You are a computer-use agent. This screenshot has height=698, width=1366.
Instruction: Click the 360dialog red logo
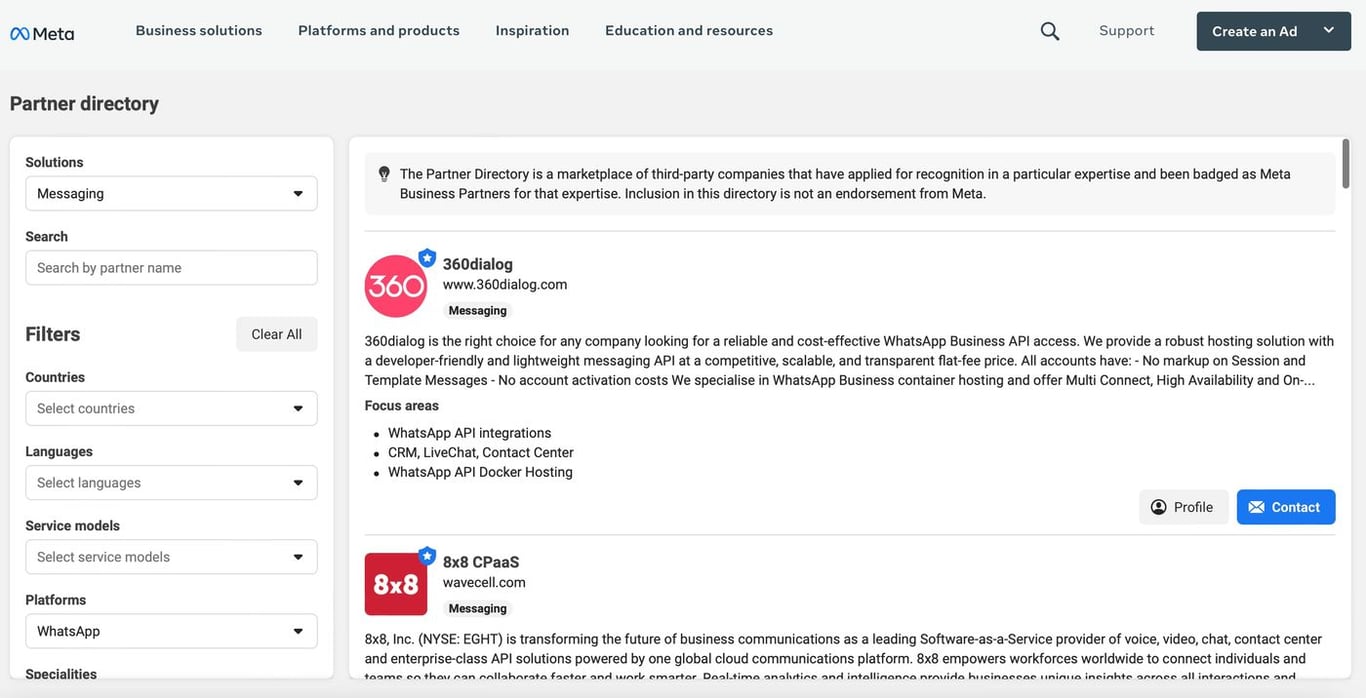(x=395, y=286)
